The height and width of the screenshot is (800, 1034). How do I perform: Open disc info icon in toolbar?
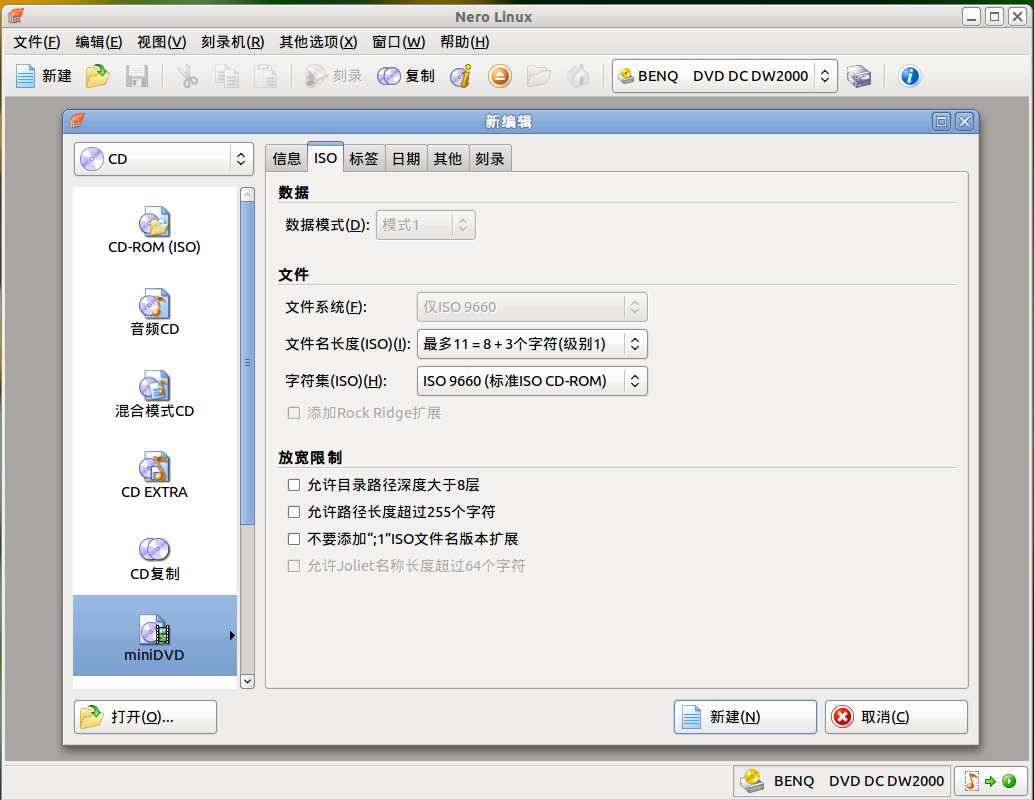tap(461, 77)
